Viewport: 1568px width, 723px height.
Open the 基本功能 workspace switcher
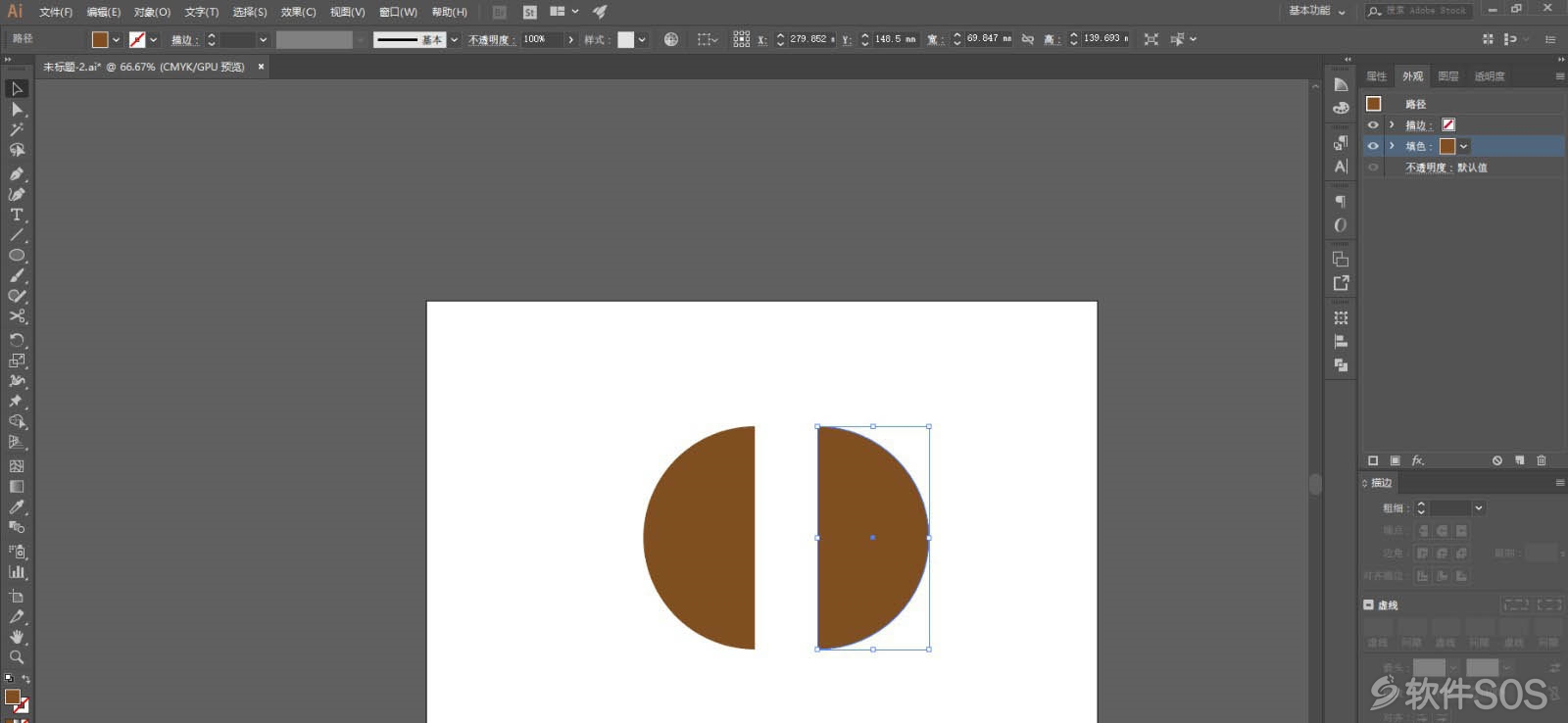[x=1316, y=11]
